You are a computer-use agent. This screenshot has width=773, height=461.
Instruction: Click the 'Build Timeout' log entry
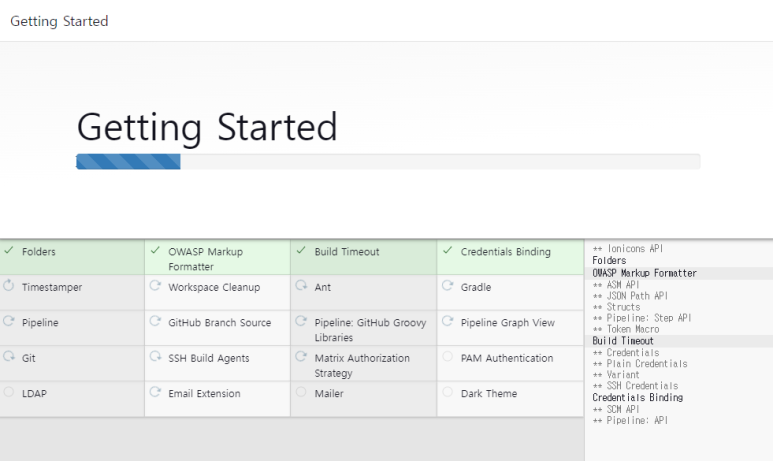pyautogui.click(x=623, y=341)
